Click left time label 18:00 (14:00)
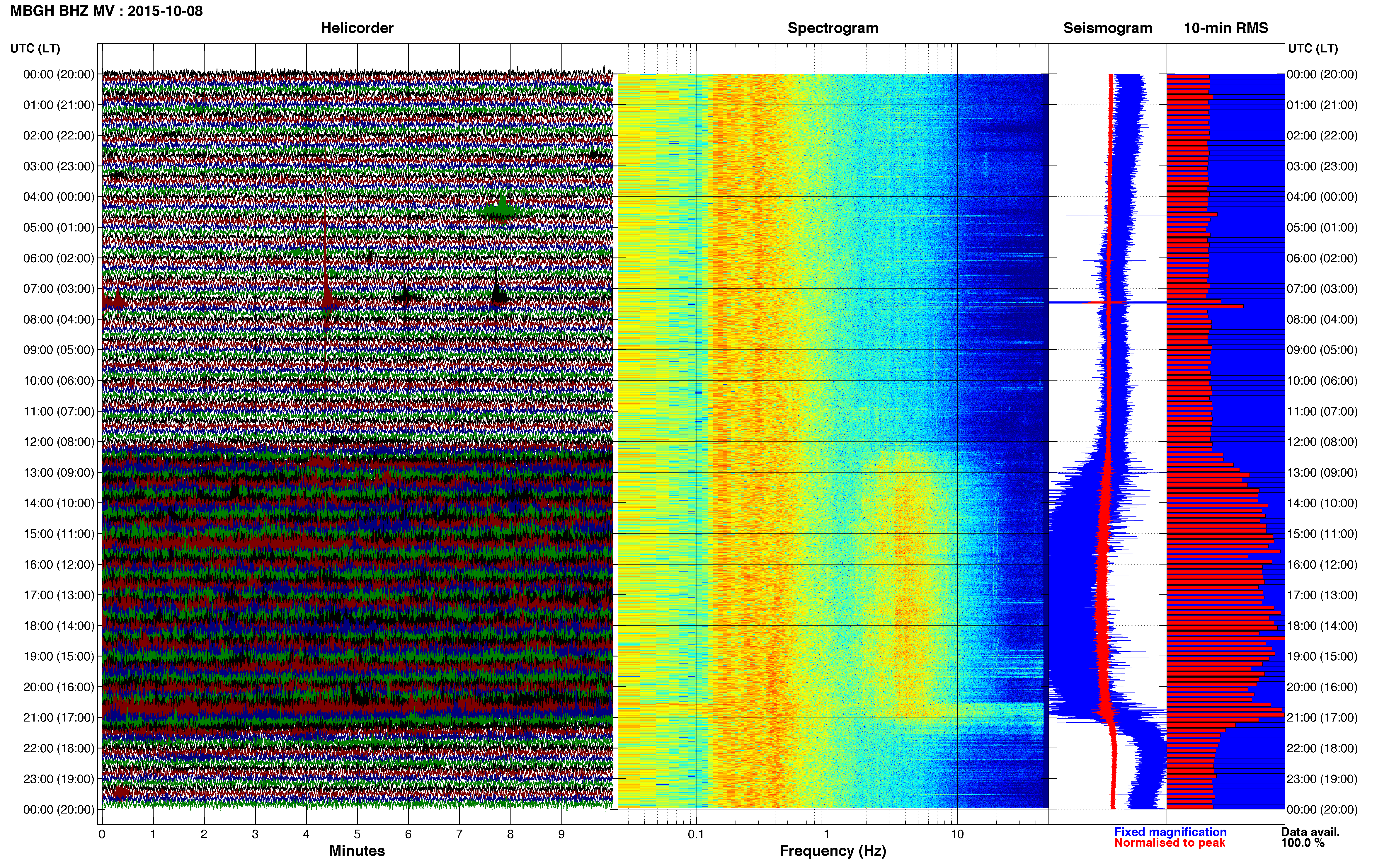This screenshot has width=1389, height=868. tap(59, 626)
